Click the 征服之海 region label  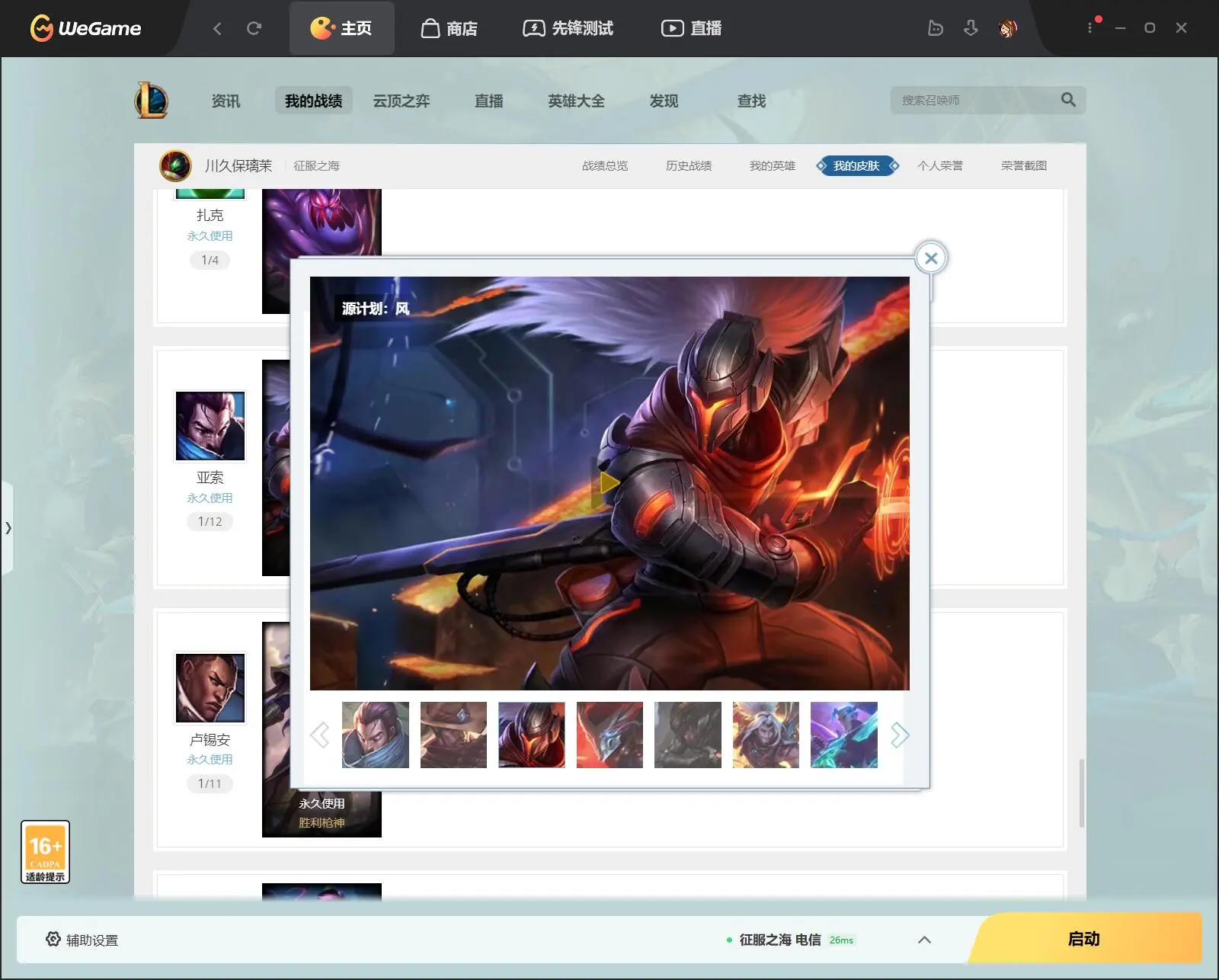[x=317, y=165]
